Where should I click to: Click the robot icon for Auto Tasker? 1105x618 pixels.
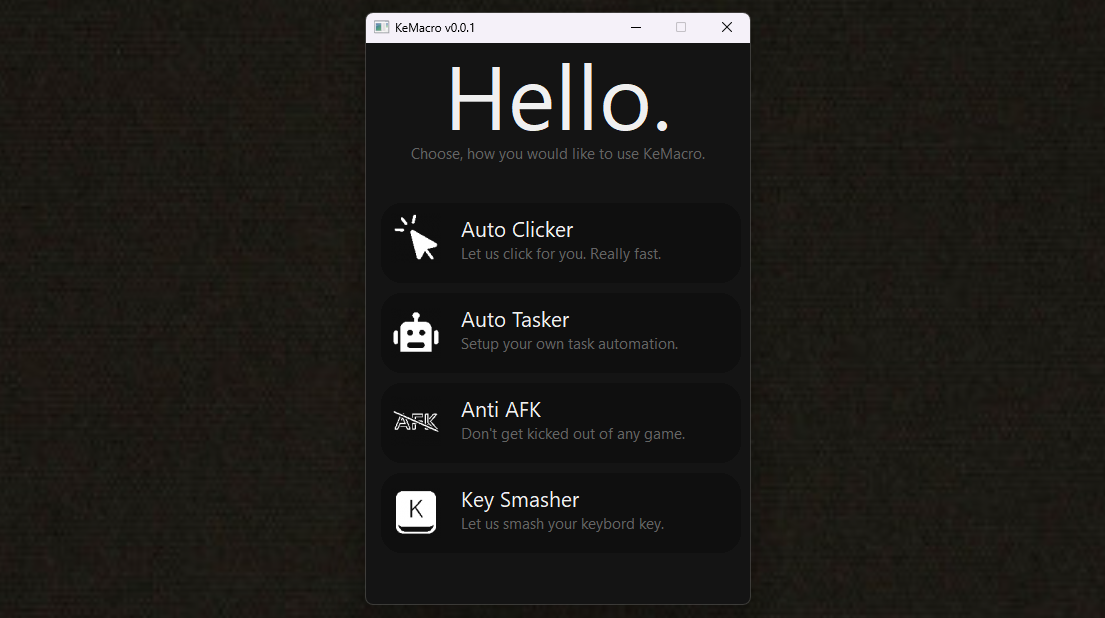click(x=416, y=333)
